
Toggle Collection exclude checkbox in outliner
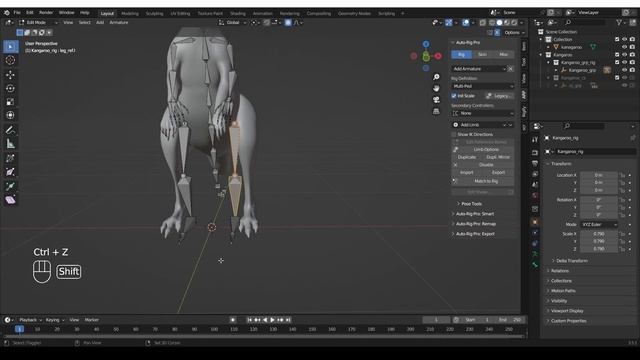(x=617, y=40)
